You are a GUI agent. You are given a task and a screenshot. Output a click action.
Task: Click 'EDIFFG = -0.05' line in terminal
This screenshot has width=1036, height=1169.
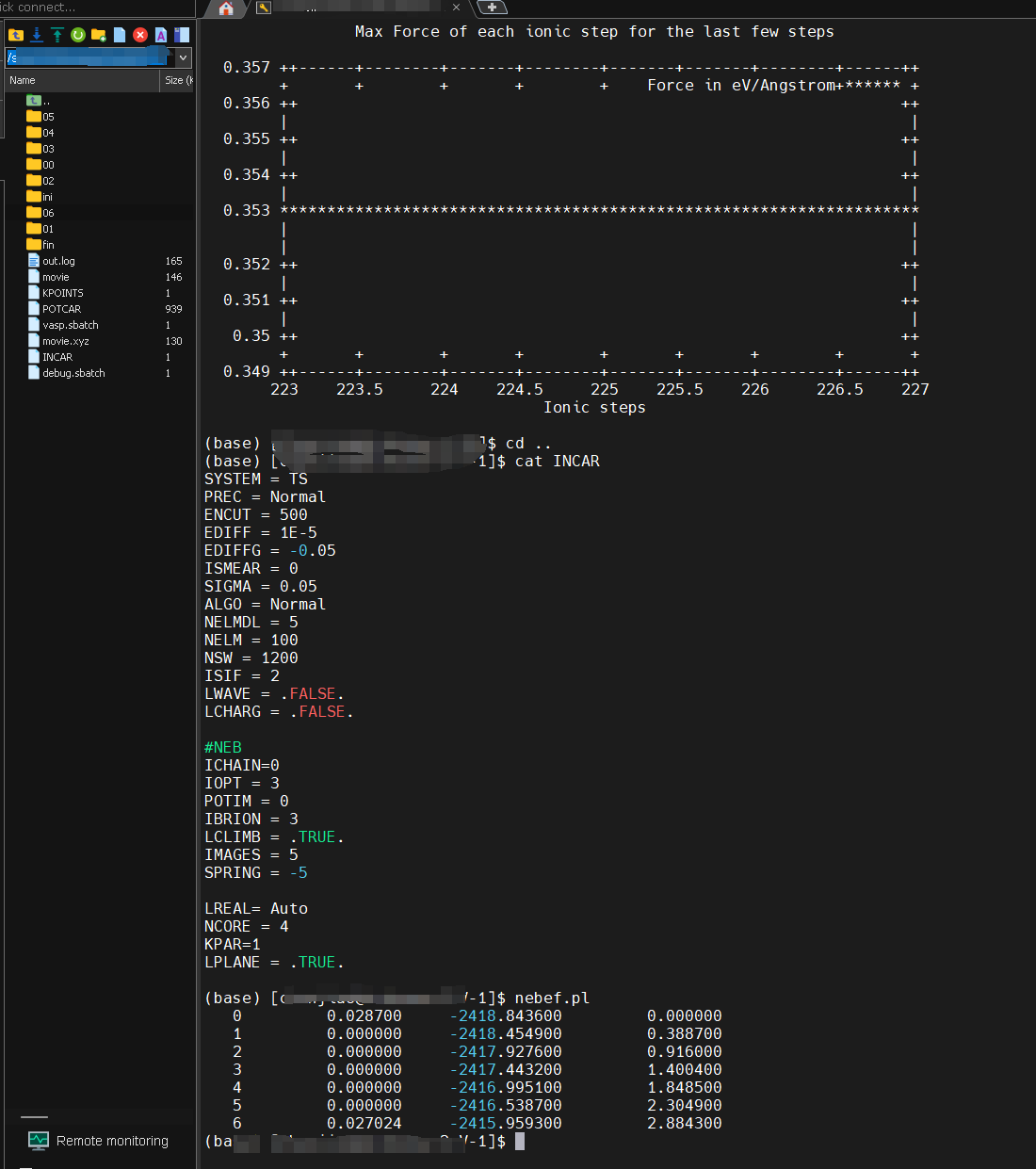click(270, 551)
